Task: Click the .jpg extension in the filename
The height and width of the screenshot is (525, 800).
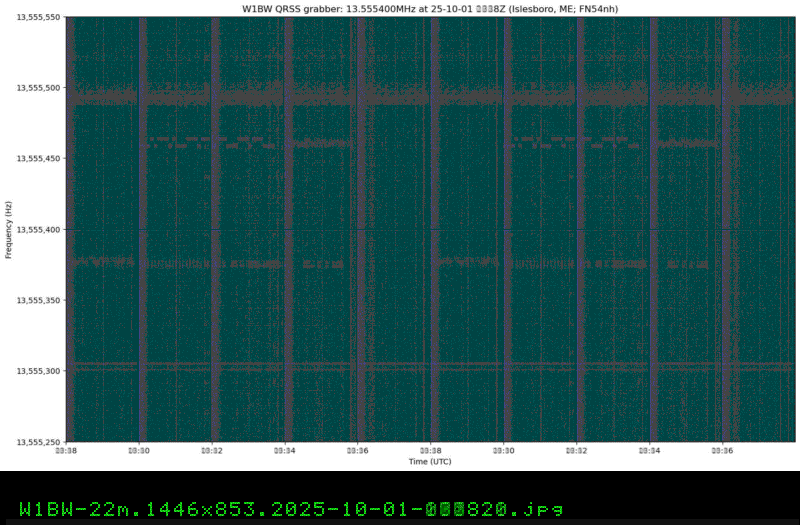Action: tap(541, 507)
